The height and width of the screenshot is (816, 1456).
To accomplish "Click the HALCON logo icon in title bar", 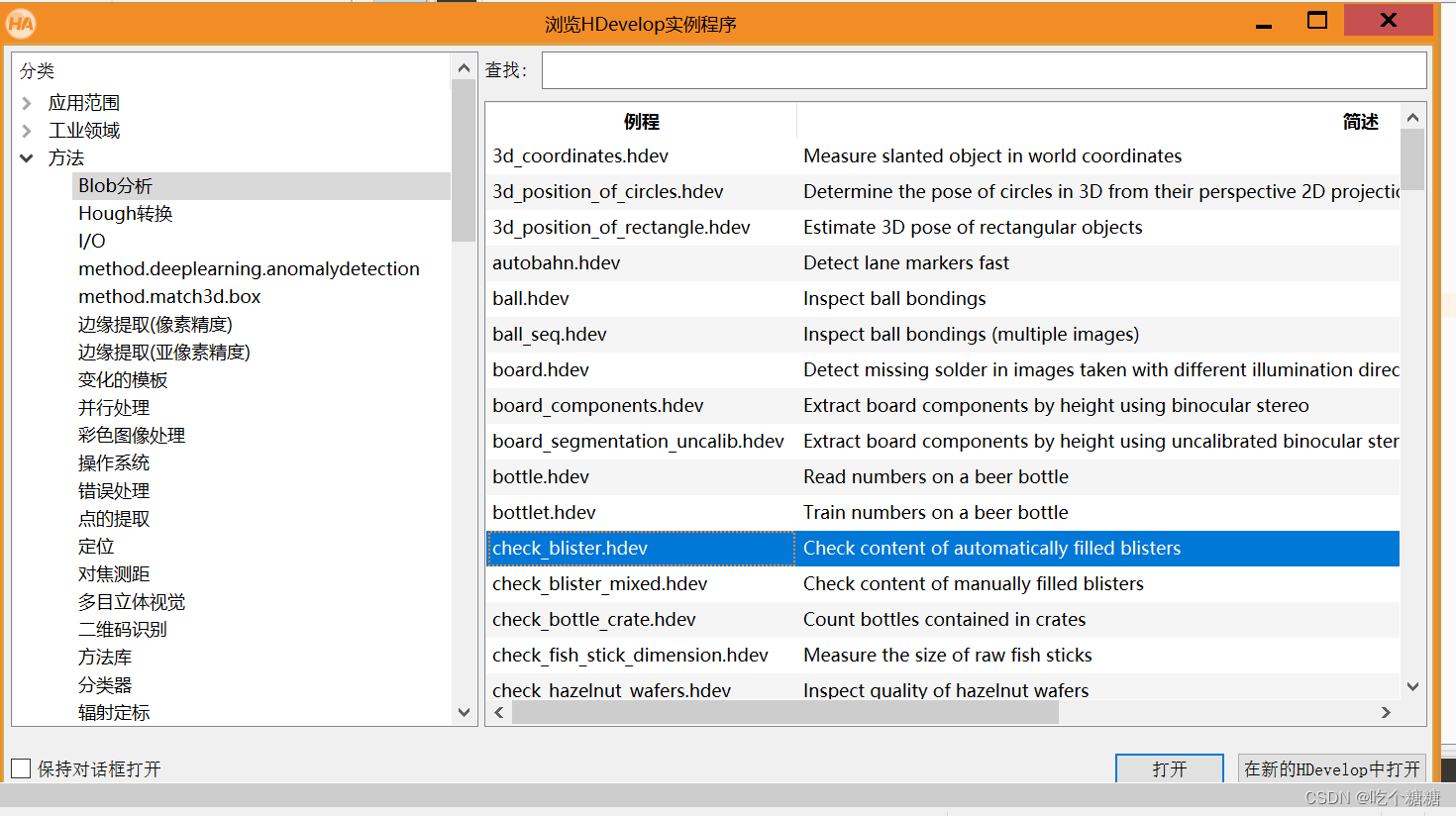I will tap(21, 23).
